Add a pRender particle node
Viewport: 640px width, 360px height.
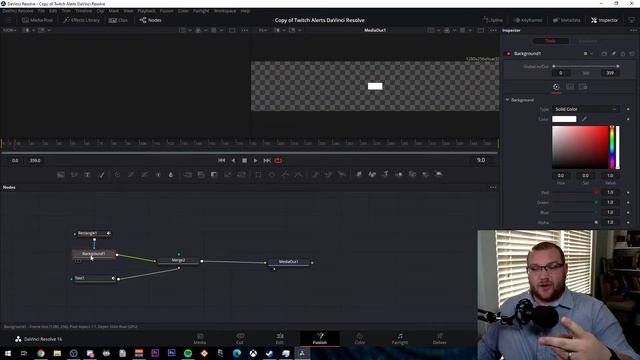click(x=342, y=175)
